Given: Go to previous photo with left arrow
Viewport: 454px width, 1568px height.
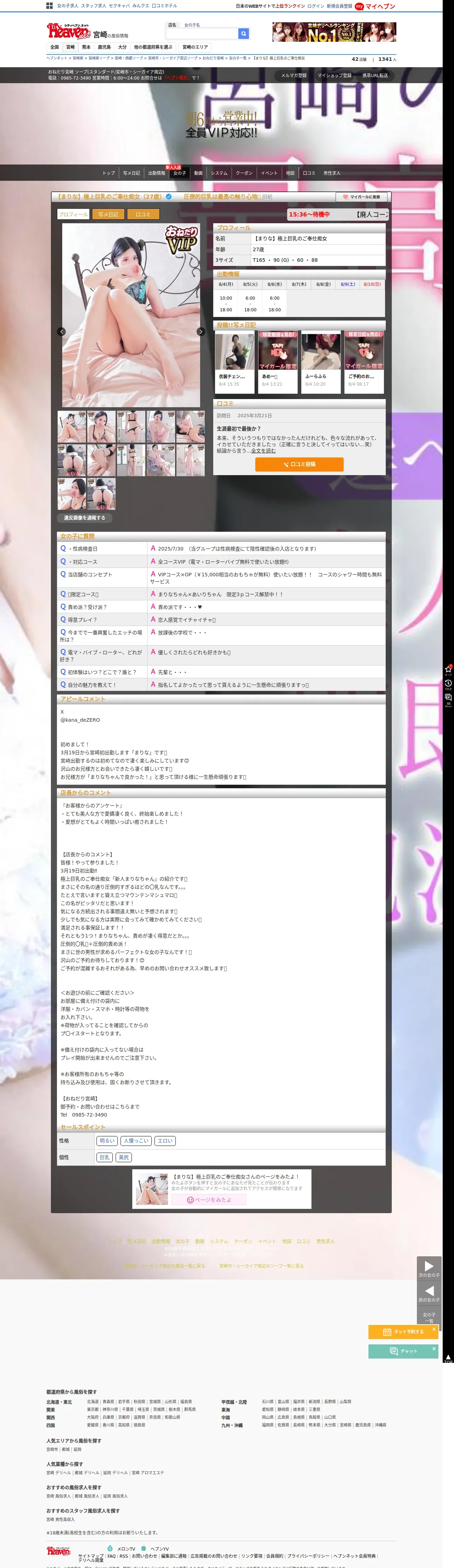Looking at the screenshot, I should point(62,331).
